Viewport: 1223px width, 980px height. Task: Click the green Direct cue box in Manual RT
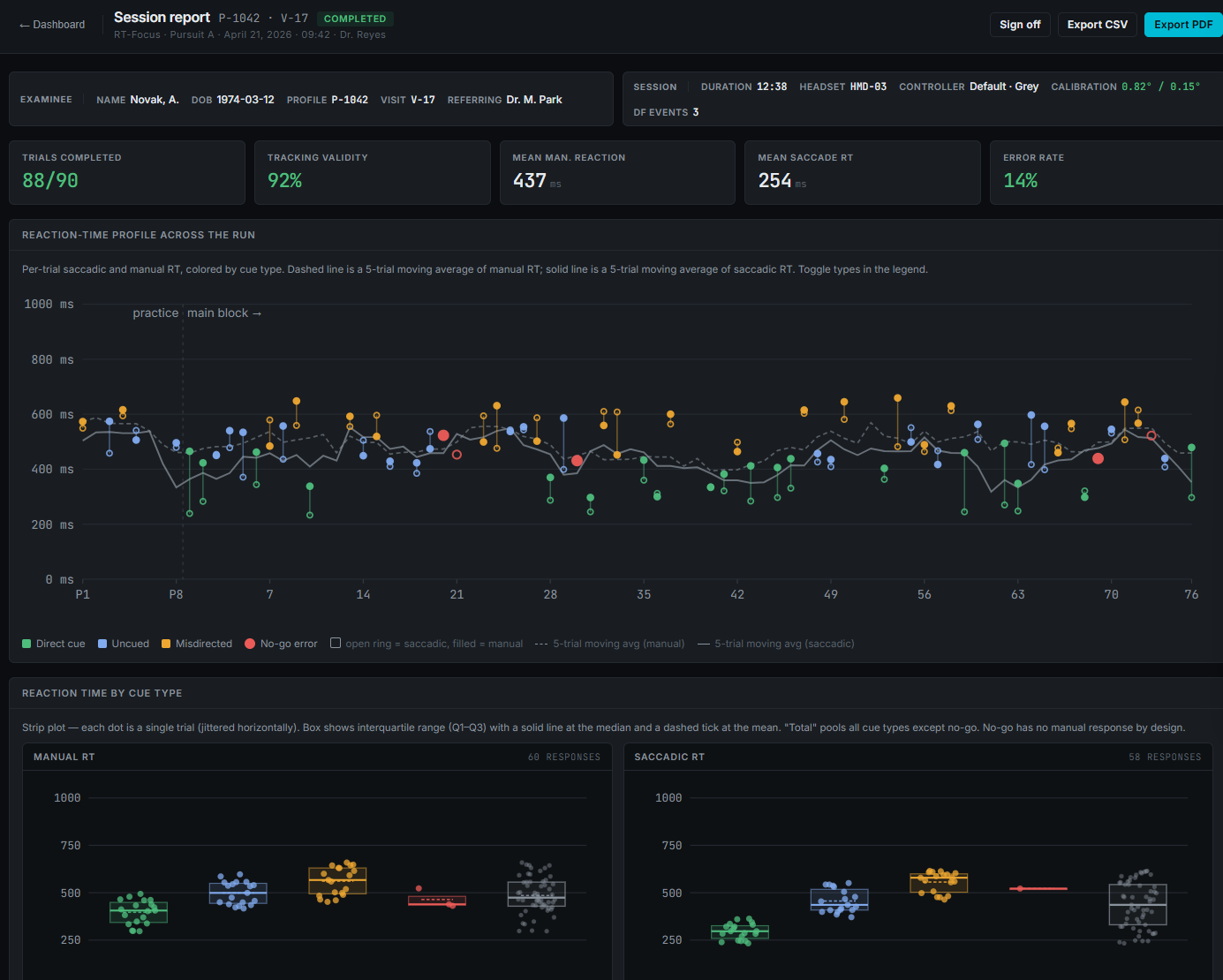[x=139, y=912]
